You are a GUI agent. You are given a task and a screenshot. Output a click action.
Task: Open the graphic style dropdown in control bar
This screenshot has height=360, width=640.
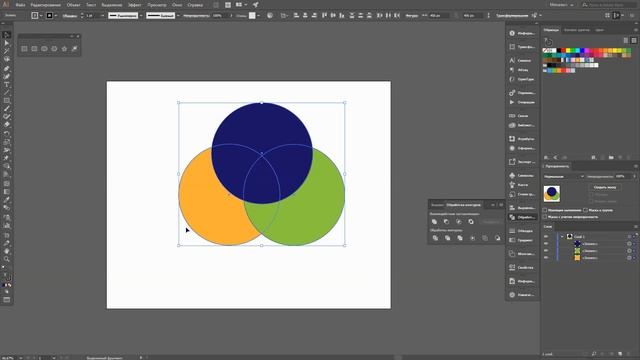click(259, 16)
